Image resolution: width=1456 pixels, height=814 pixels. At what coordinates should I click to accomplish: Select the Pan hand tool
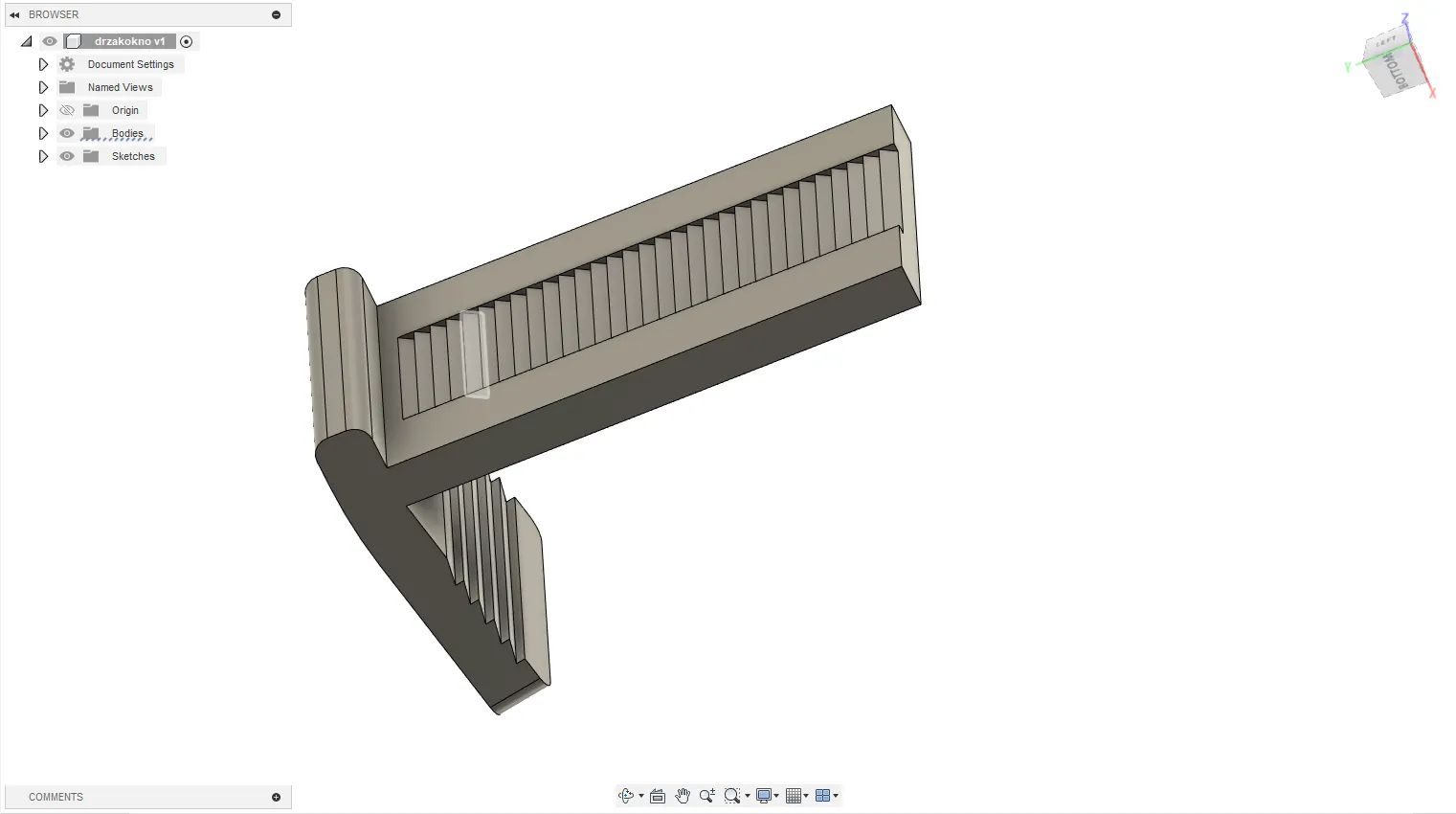(683, 796)
